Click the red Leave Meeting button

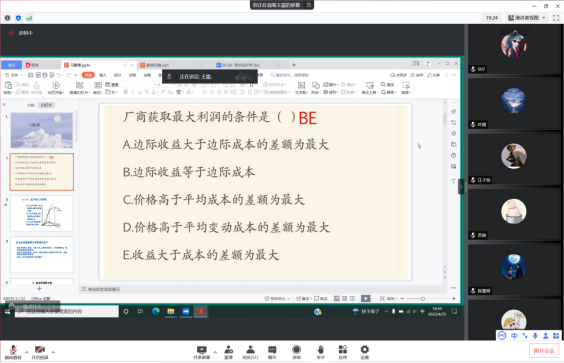[x=543, y=351]
